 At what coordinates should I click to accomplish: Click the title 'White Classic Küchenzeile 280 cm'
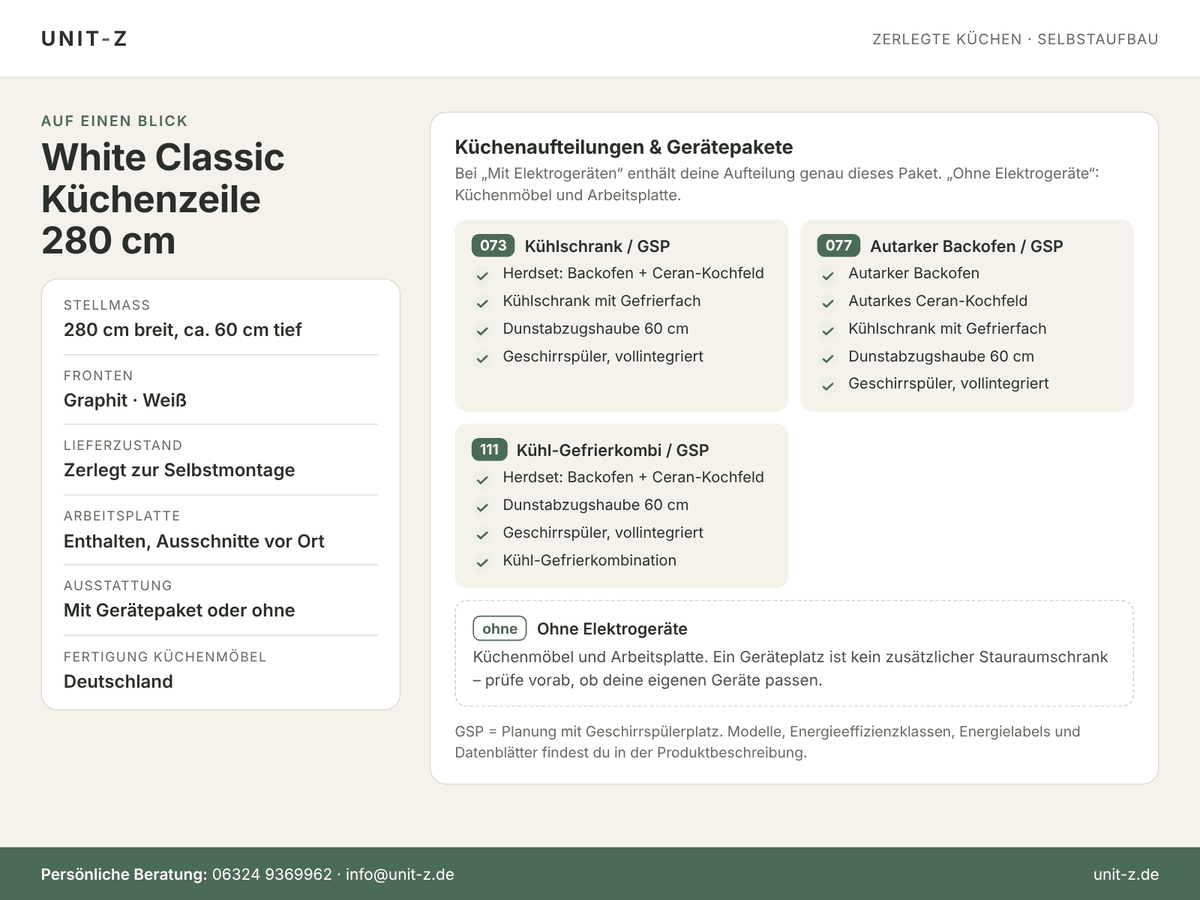(163, 199)
